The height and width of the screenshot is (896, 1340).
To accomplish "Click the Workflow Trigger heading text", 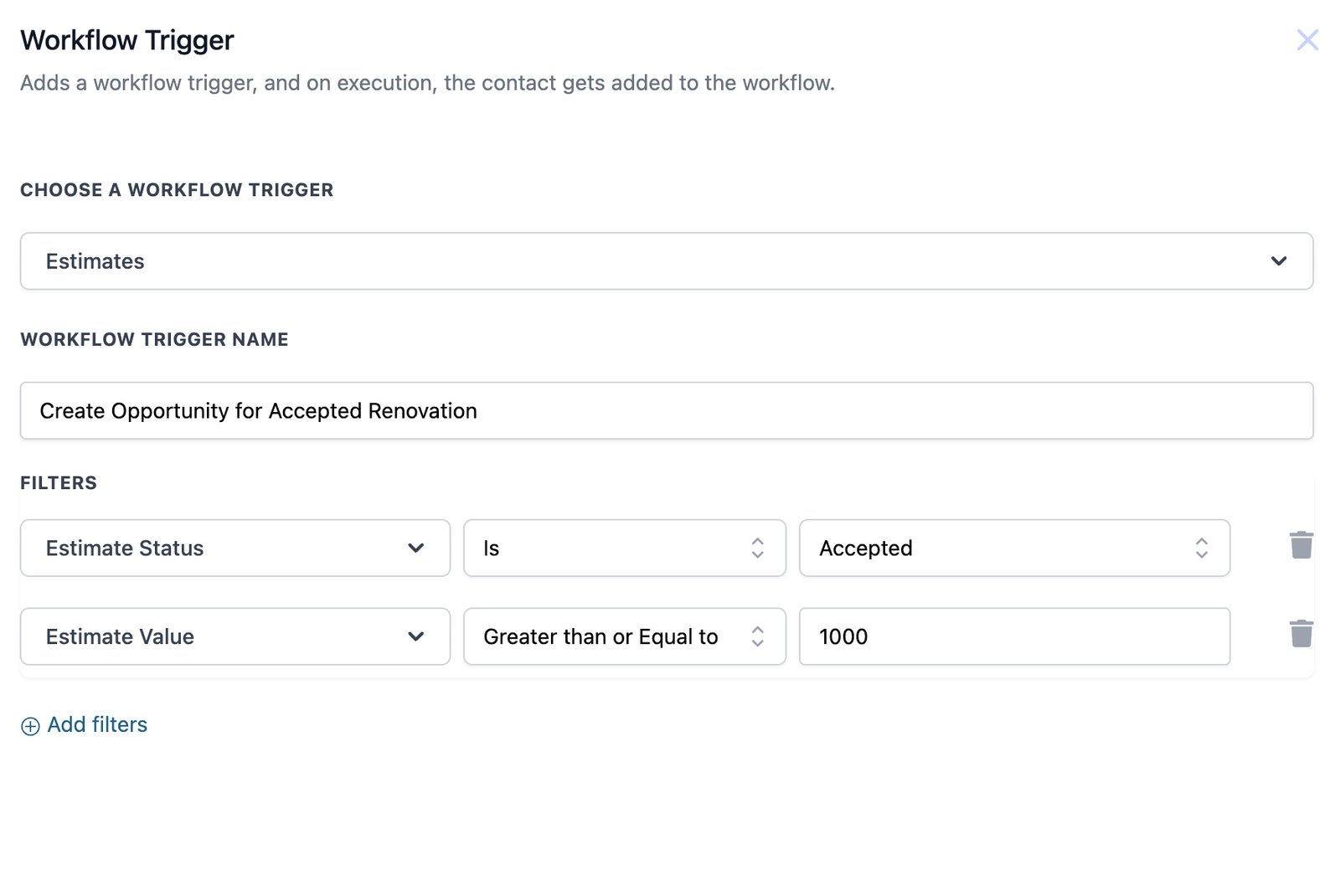I will coord(127,40).
